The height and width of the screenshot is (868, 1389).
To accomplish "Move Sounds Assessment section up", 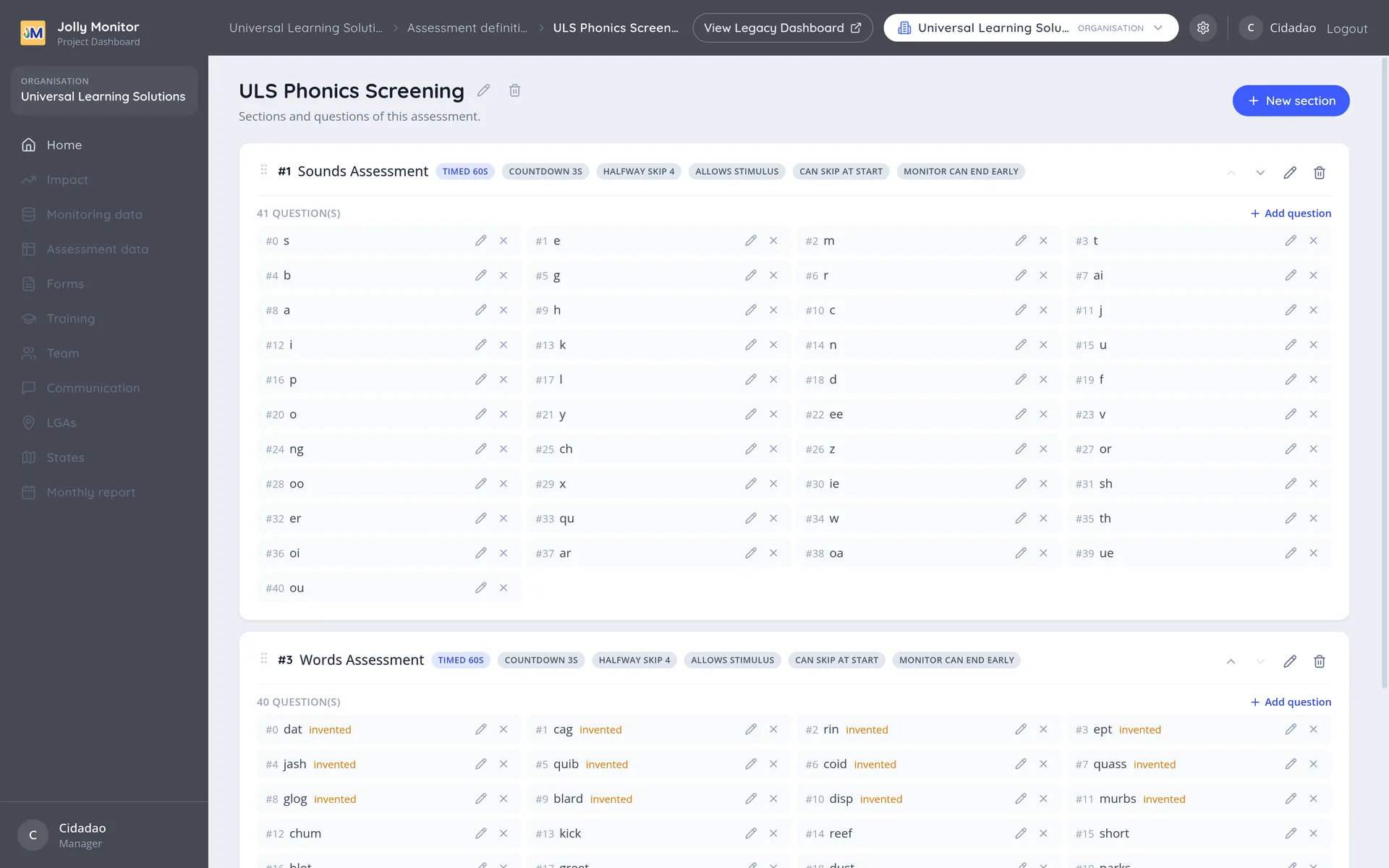I will (1231, 173).
